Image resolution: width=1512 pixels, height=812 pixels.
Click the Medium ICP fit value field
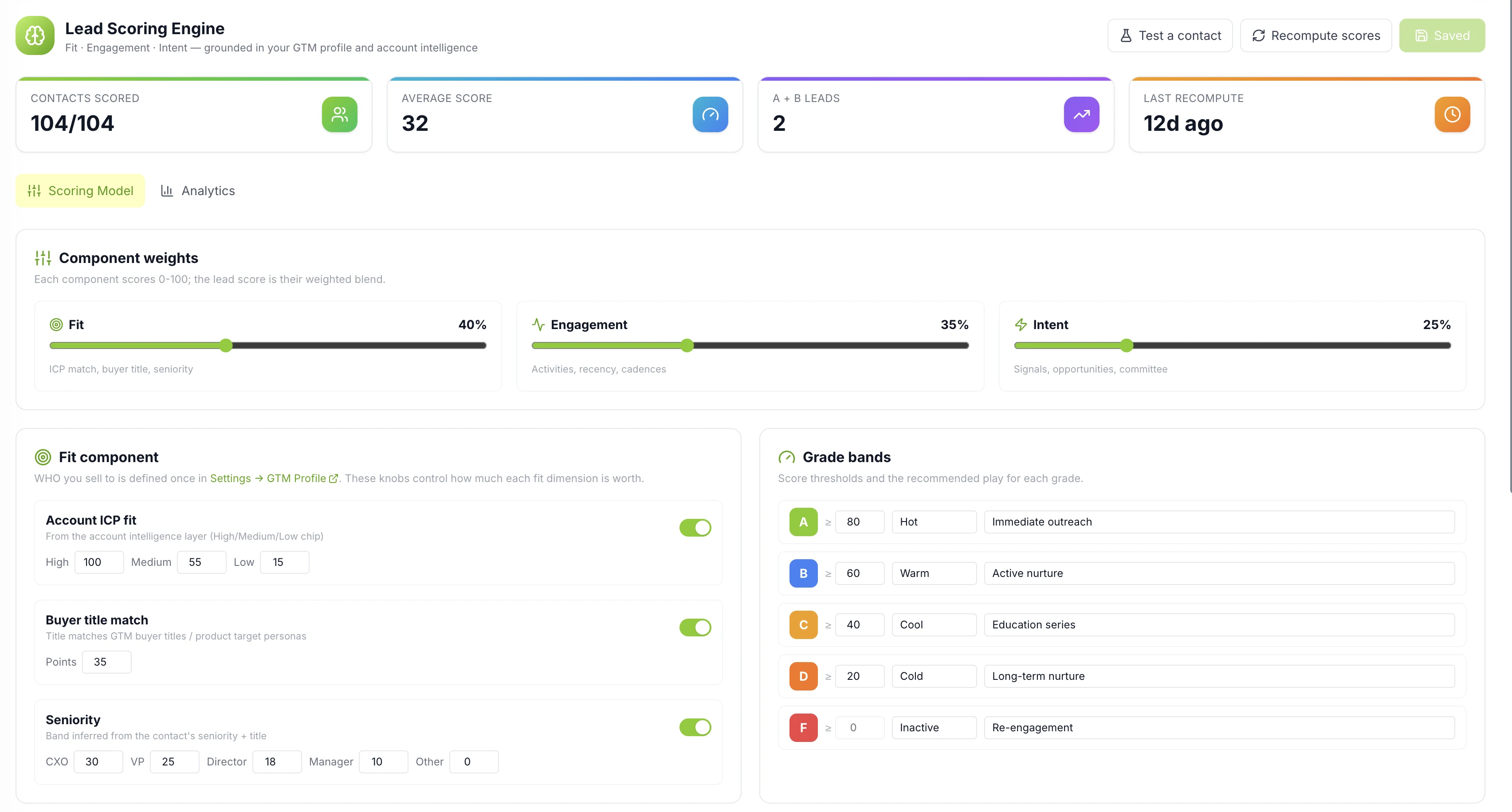202,562
